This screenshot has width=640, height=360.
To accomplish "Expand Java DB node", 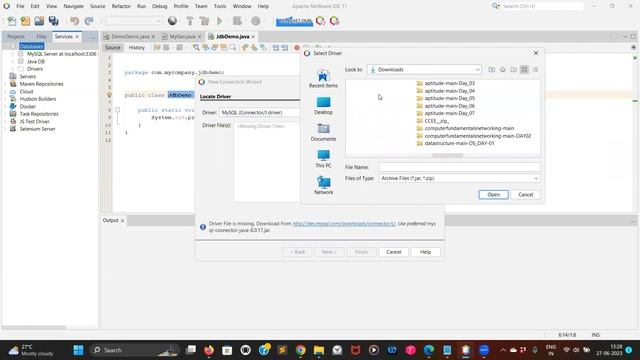I will [13, 61].
